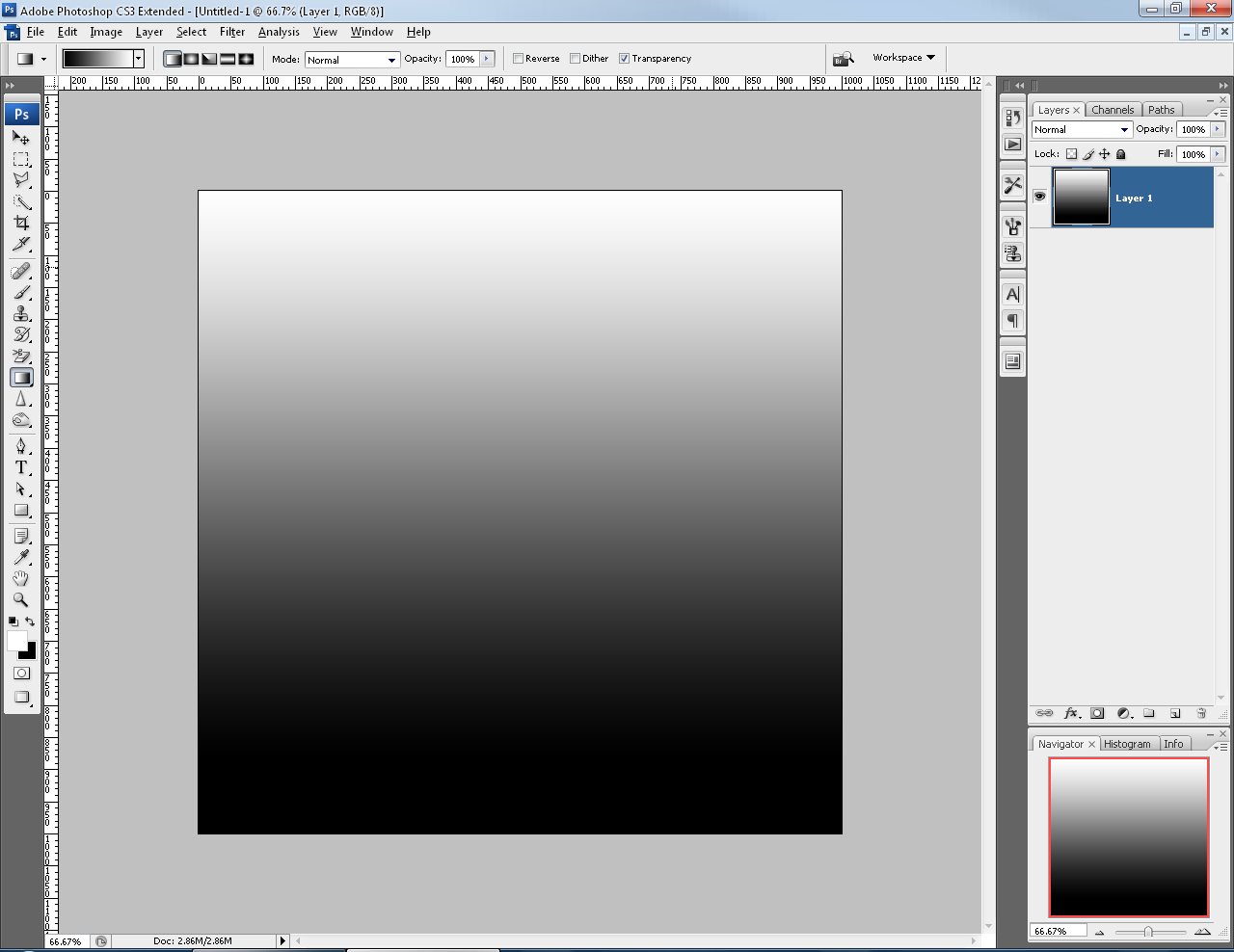The height and width of the screenshot is (952, 1234).
Task: Select the Move tool
Action: [x=21, y=138]
